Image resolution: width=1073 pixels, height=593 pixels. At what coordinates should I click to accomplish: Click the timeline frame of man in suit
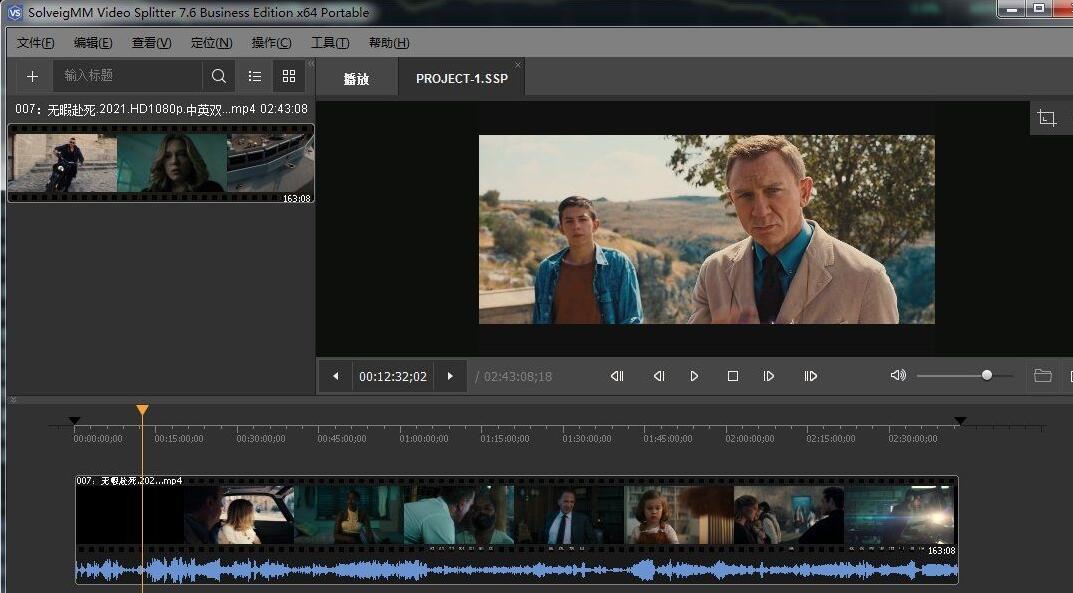[569, 515]
